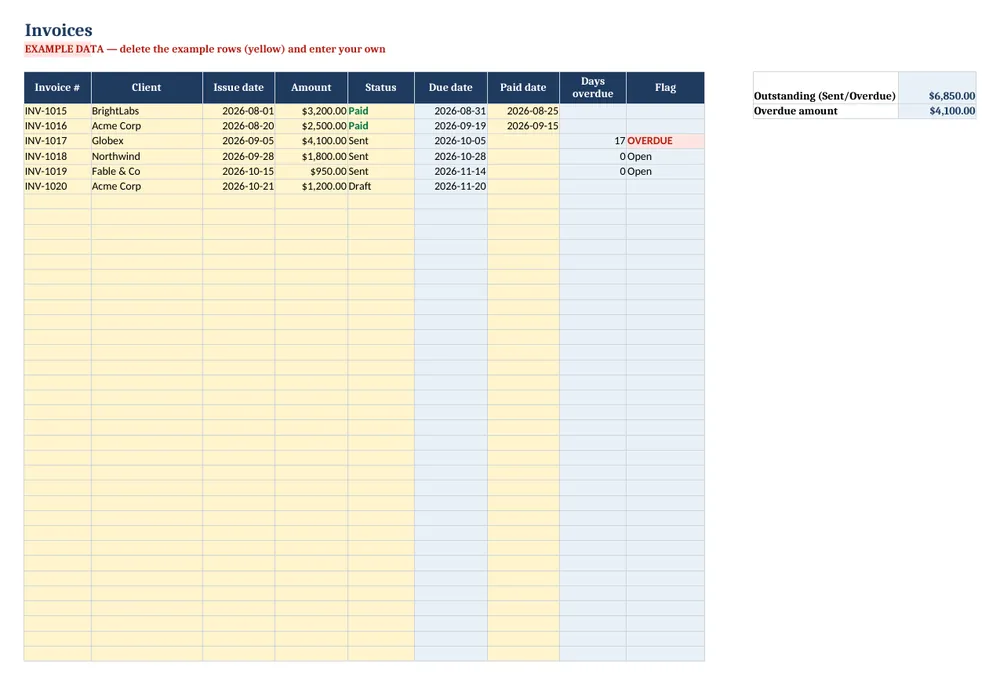Click issue date 2026-08-01
Viewport: 1000px width, 685px height.
239,111
